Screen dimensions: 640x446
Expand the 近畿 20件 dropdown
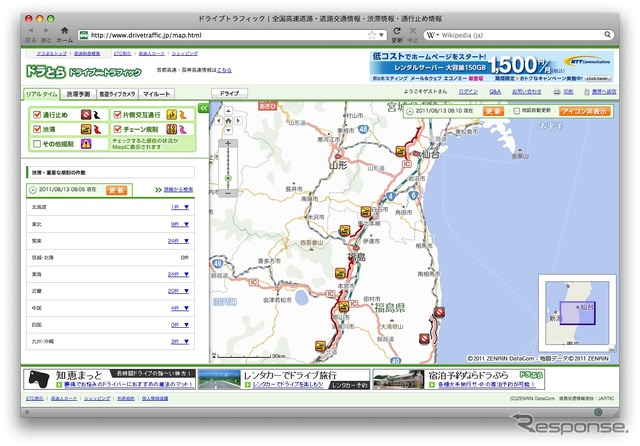[x=177, y=290]
